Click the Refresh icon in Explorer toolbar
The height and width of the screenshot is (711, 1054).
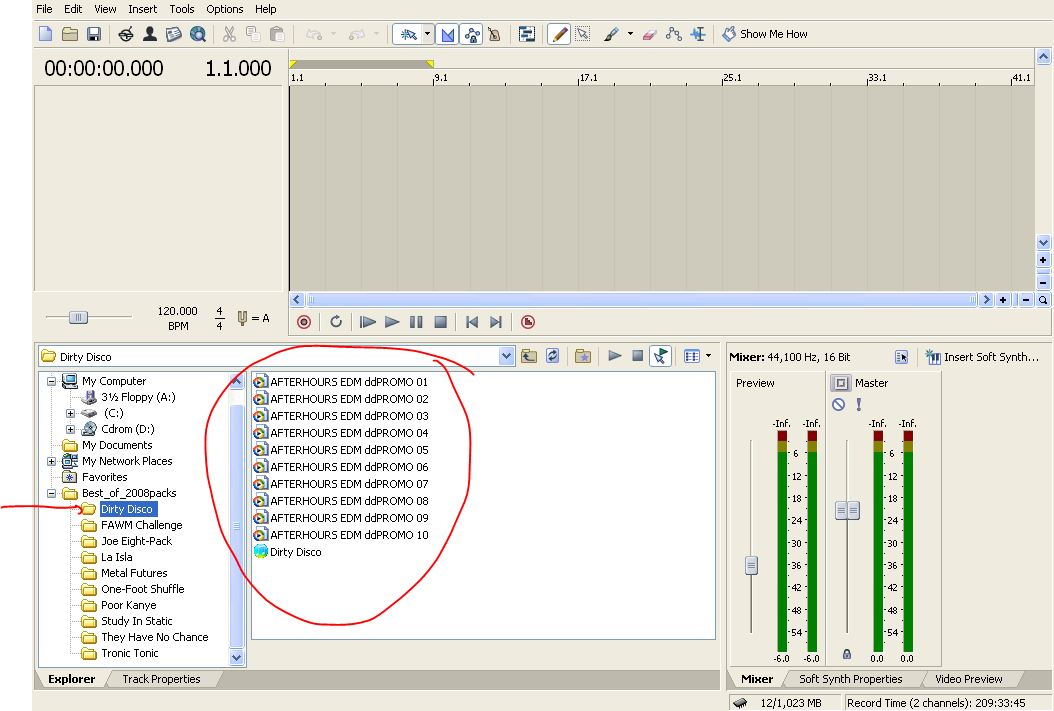click(x=552, y=356)
